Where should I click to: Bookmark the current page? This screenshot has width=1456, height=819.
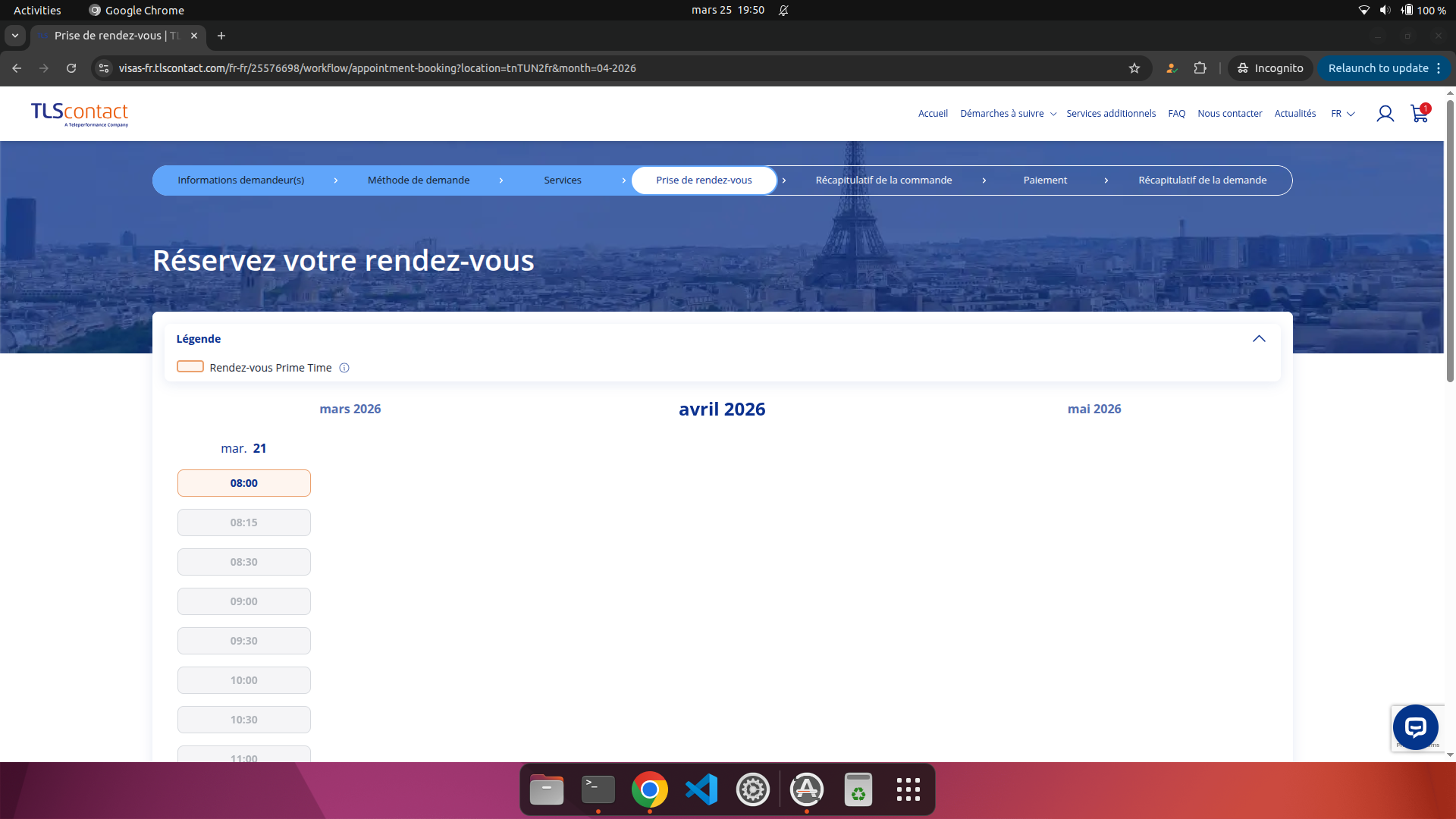pos(1134,68)
